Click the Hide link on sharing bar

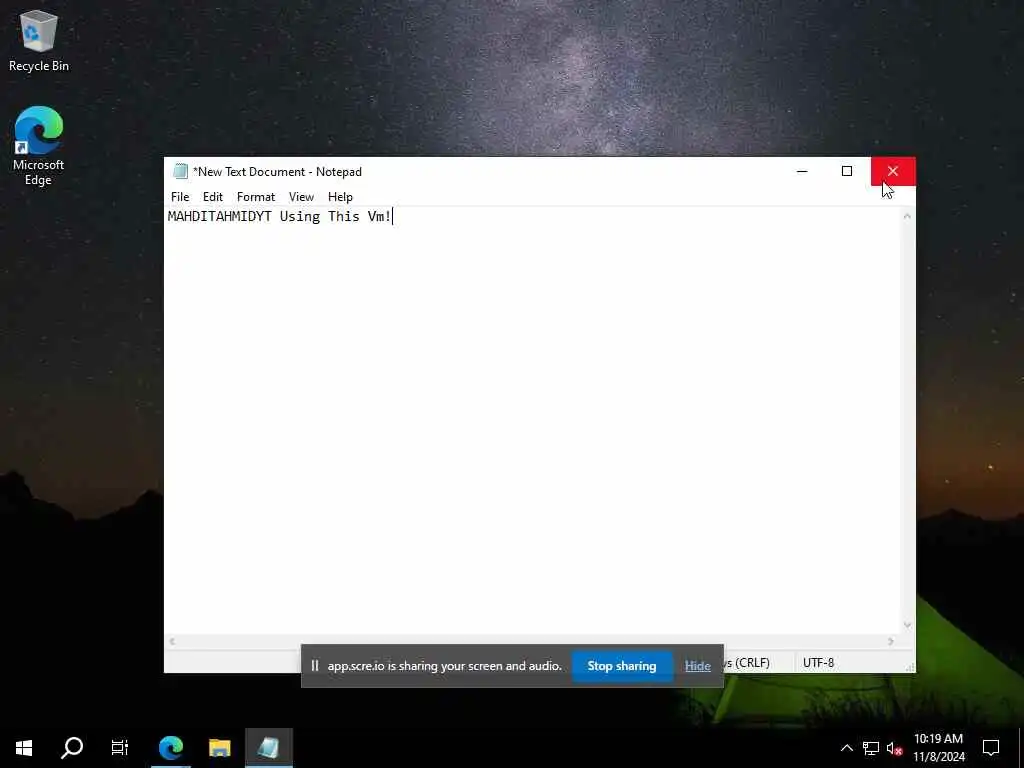(697, 666)
